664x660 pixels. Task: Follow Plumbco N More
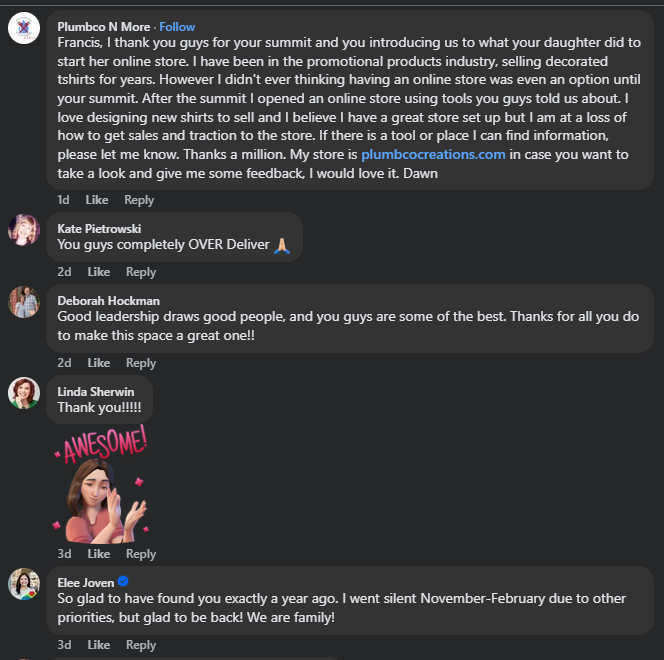tap(177, 27)
